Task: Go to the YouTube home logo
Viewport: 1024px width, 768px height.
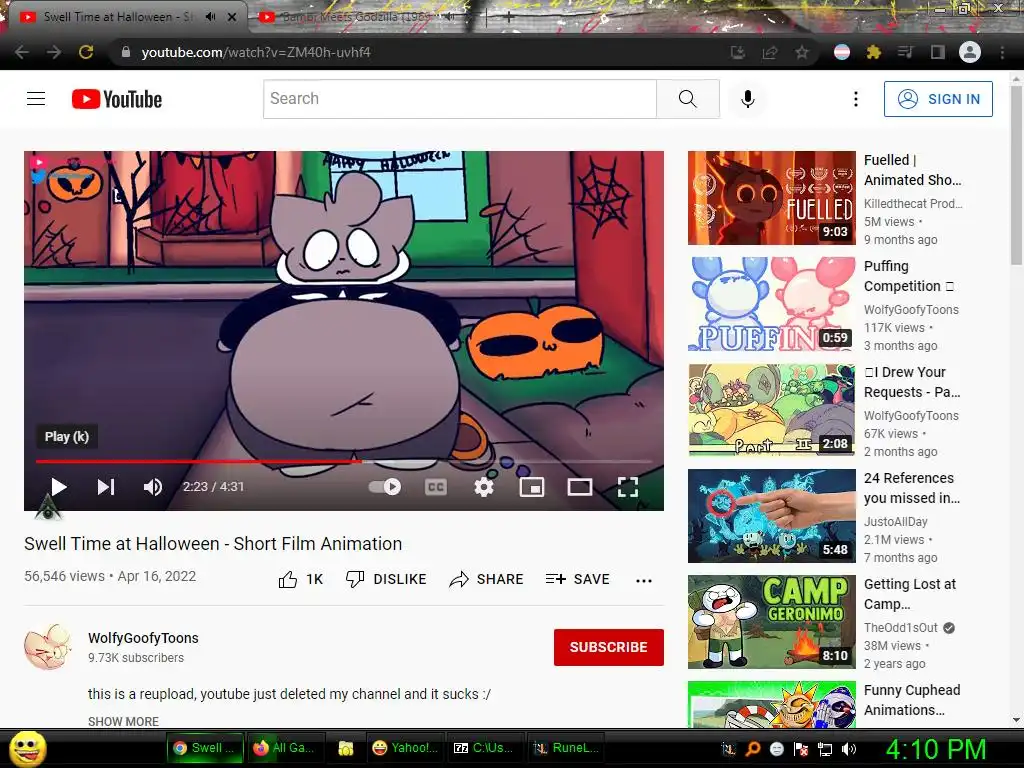Action: click(x=117, y=99)
